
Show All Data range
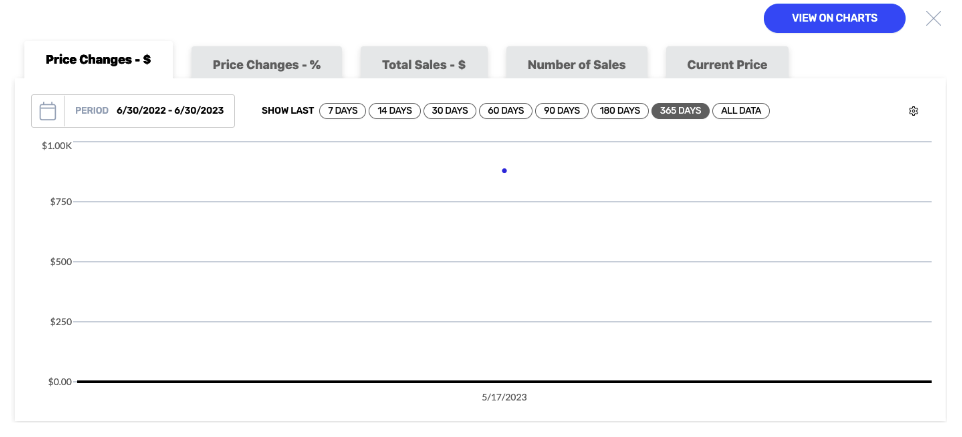click(741, 111)
